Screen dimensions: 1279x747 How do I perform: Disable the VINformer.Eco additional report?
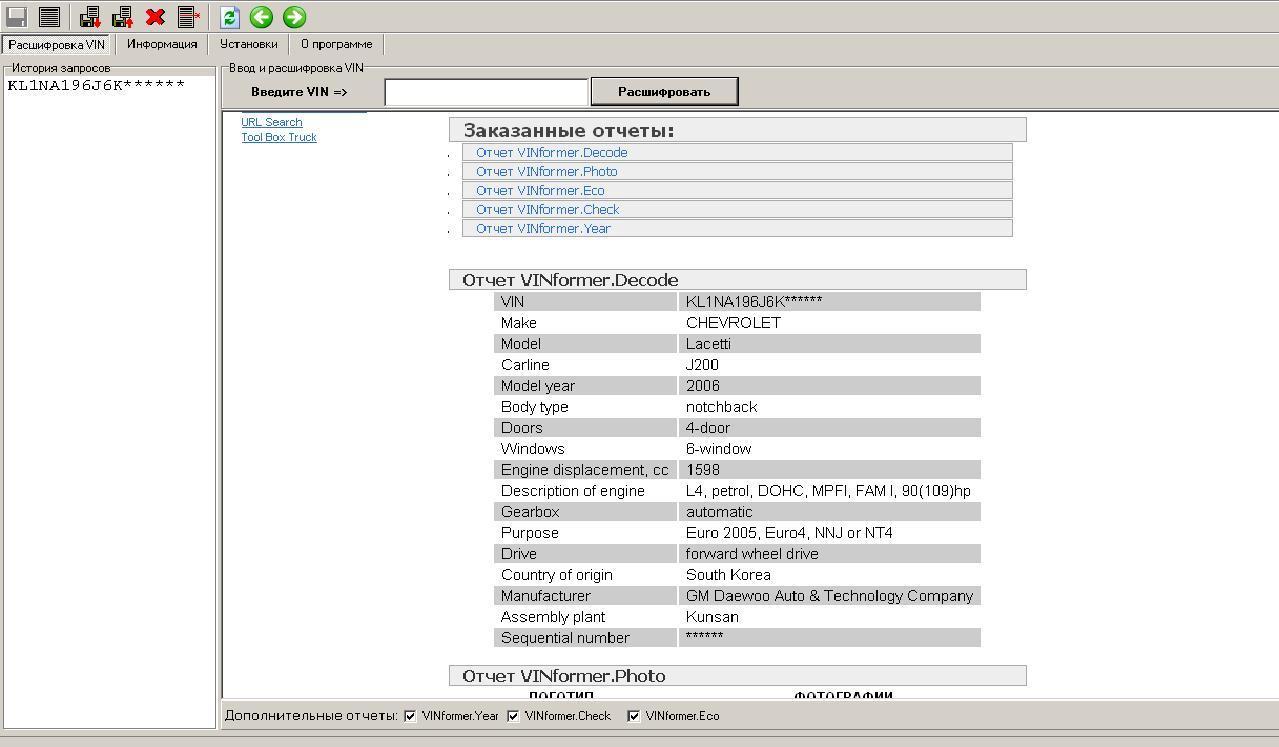click(x=633, y=716)
